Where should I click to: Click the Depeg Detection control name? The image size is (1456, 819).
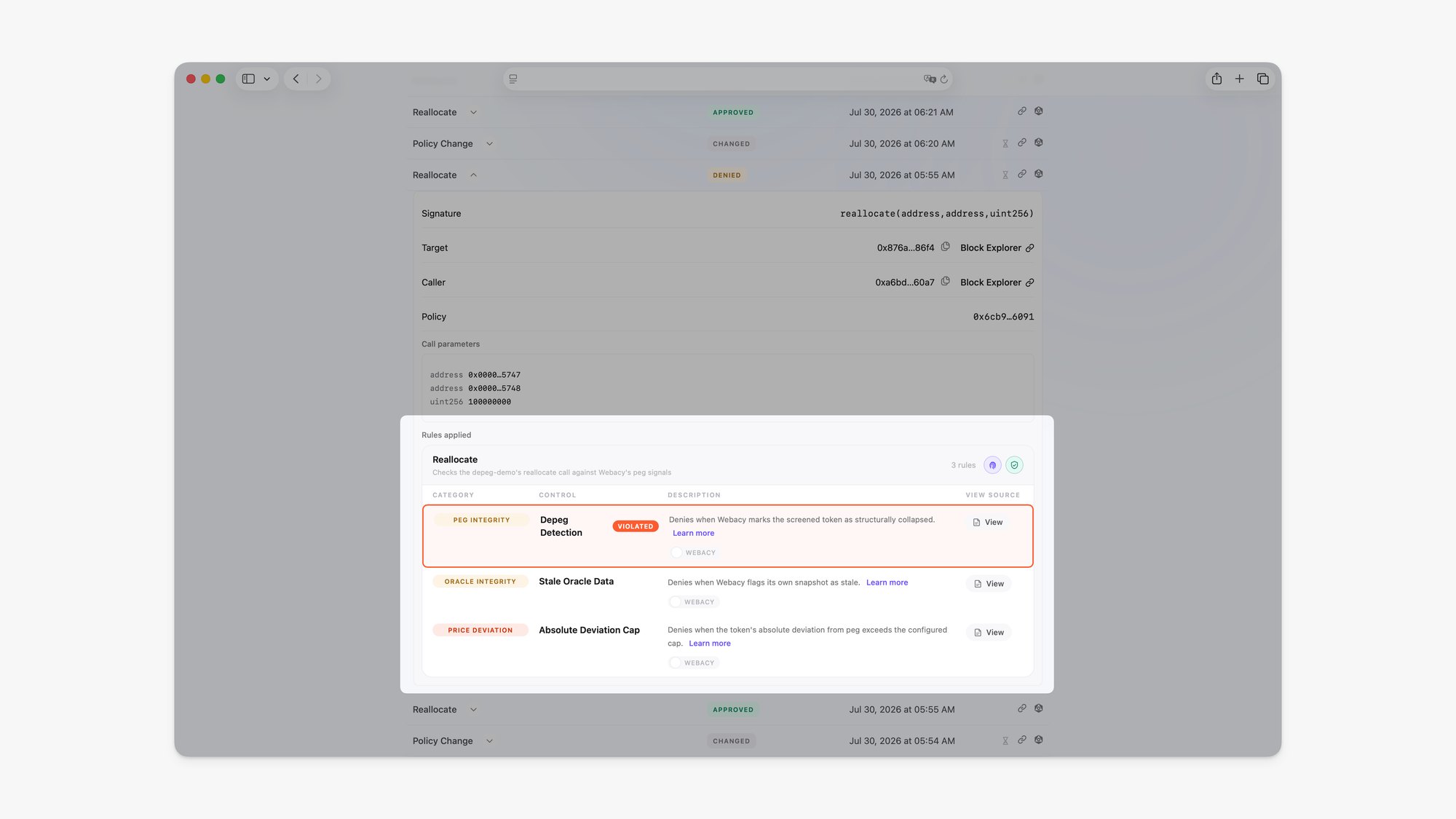coord(561,526)
